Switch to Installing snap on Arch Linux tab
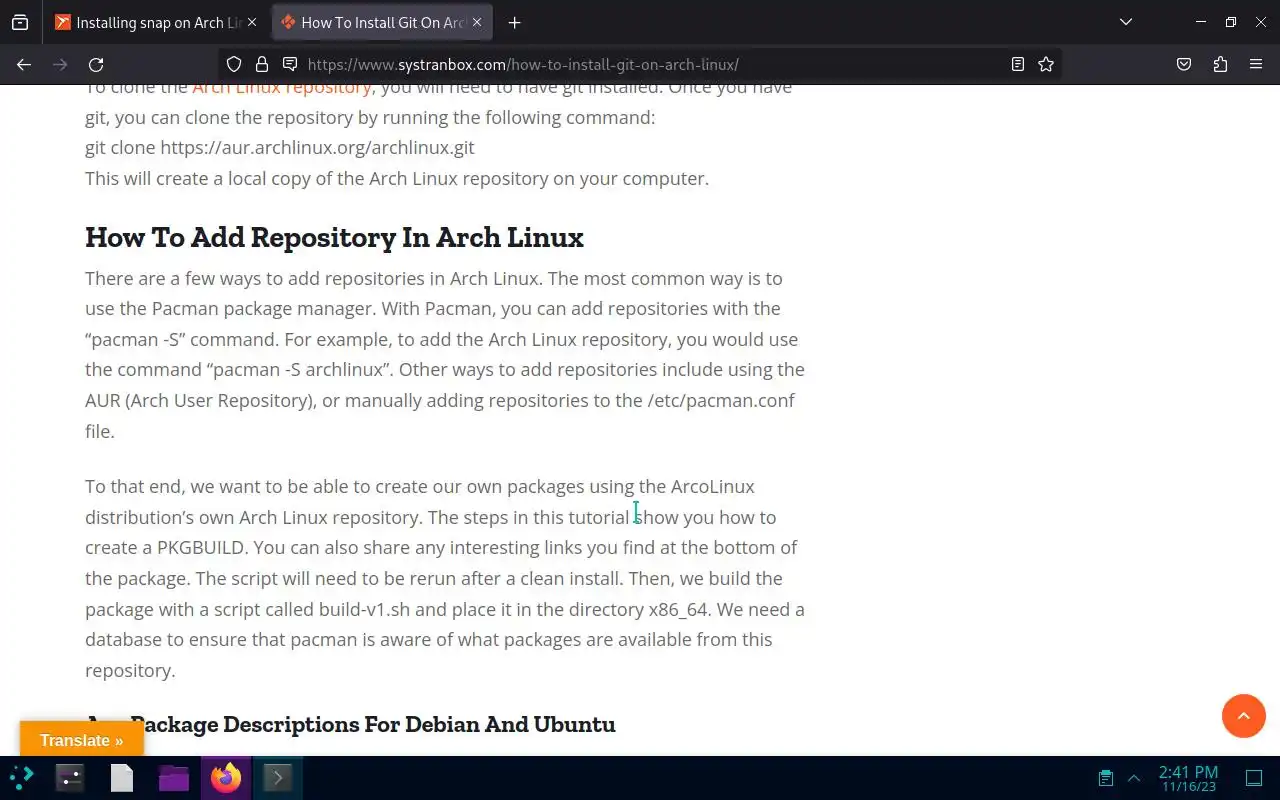The width and height of the screenshot is (1280, 800). pos(155,22)
